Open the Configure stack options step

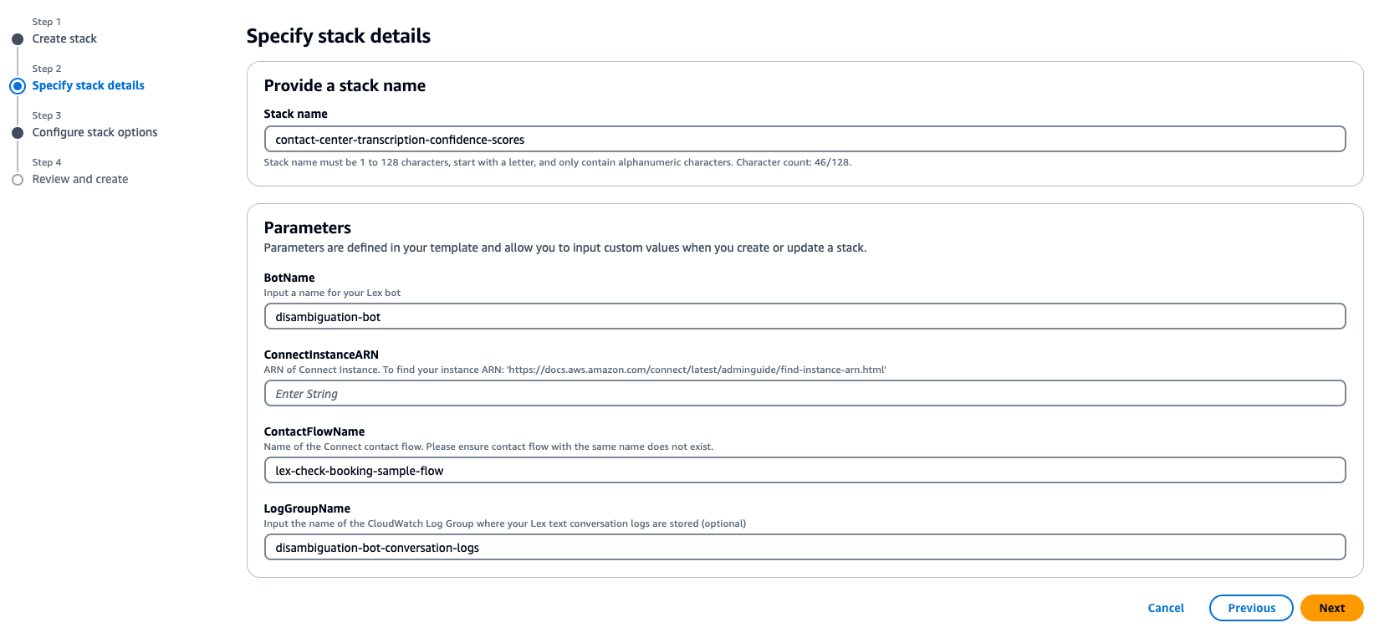[95, 132]
